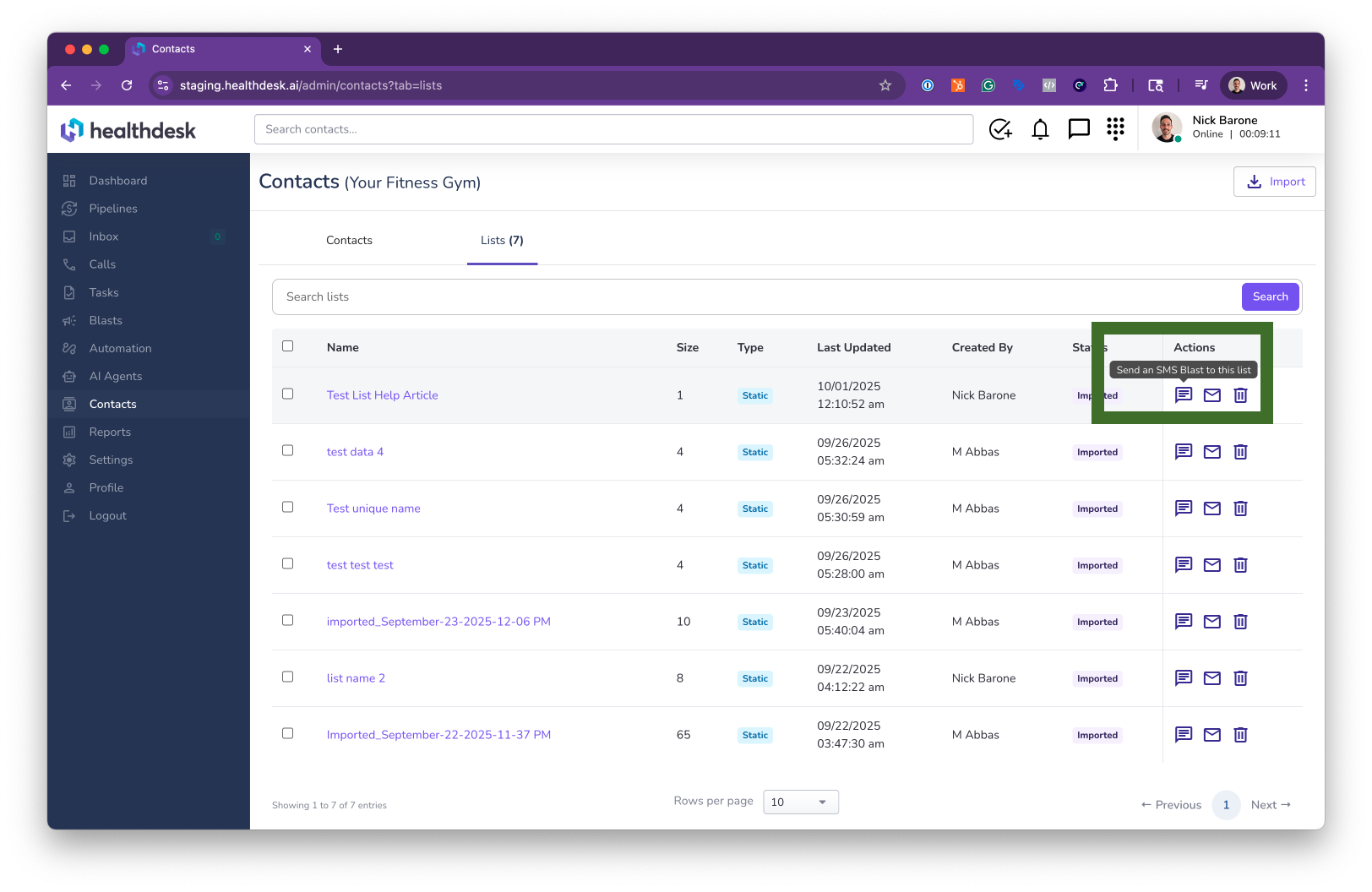Click email icon for list name 2
Screen dimensions: 1372x892
coord(1212,678)
